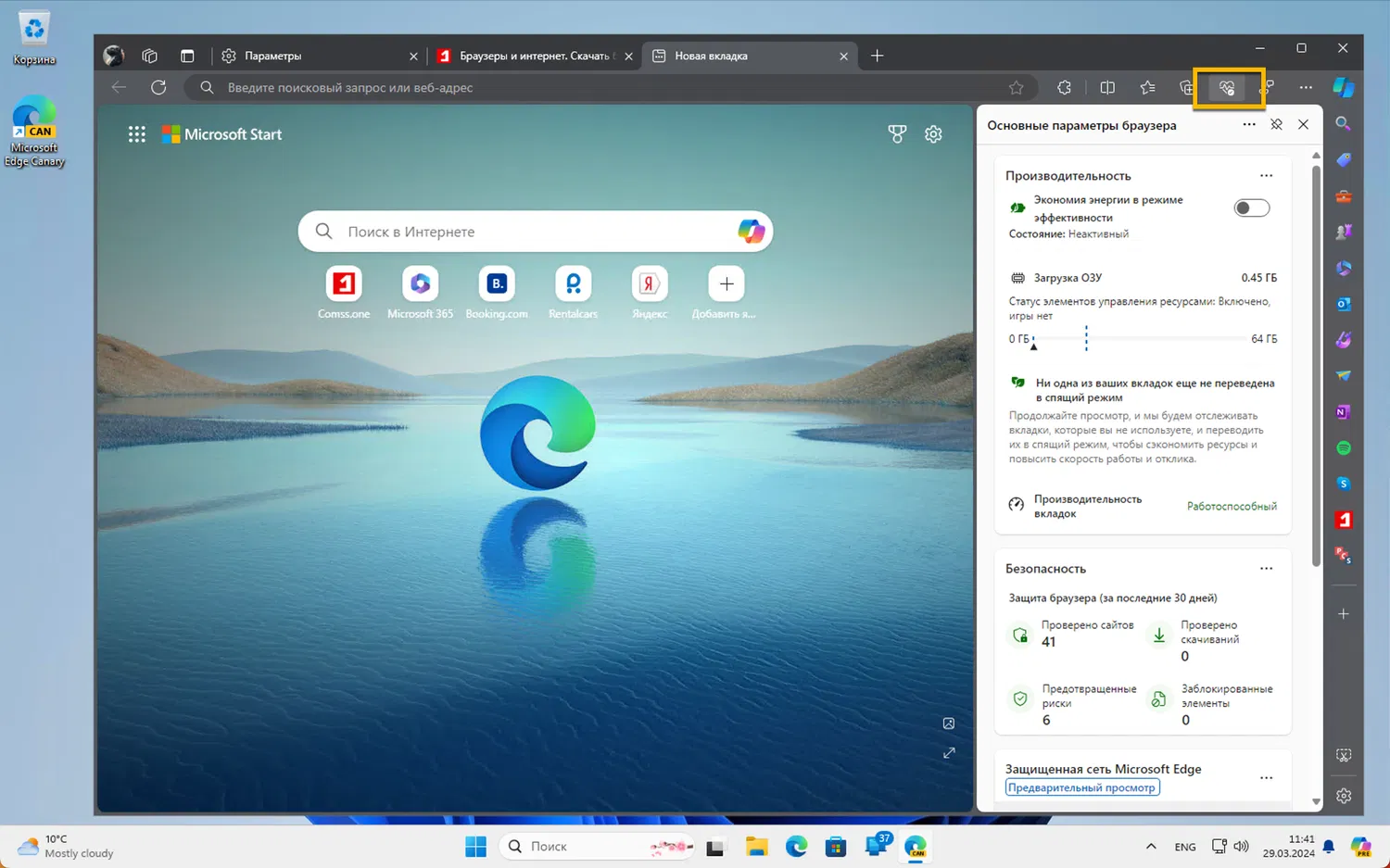Image resolution: width=1390 pixels, height=868 pixels.
Task: Focus the address bar field
Action: [609, 87]
